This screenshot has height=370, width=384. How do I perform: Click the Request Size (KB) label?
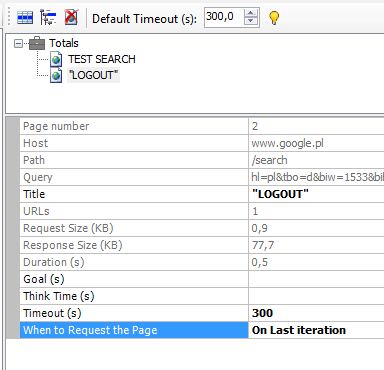click(68, 228)
